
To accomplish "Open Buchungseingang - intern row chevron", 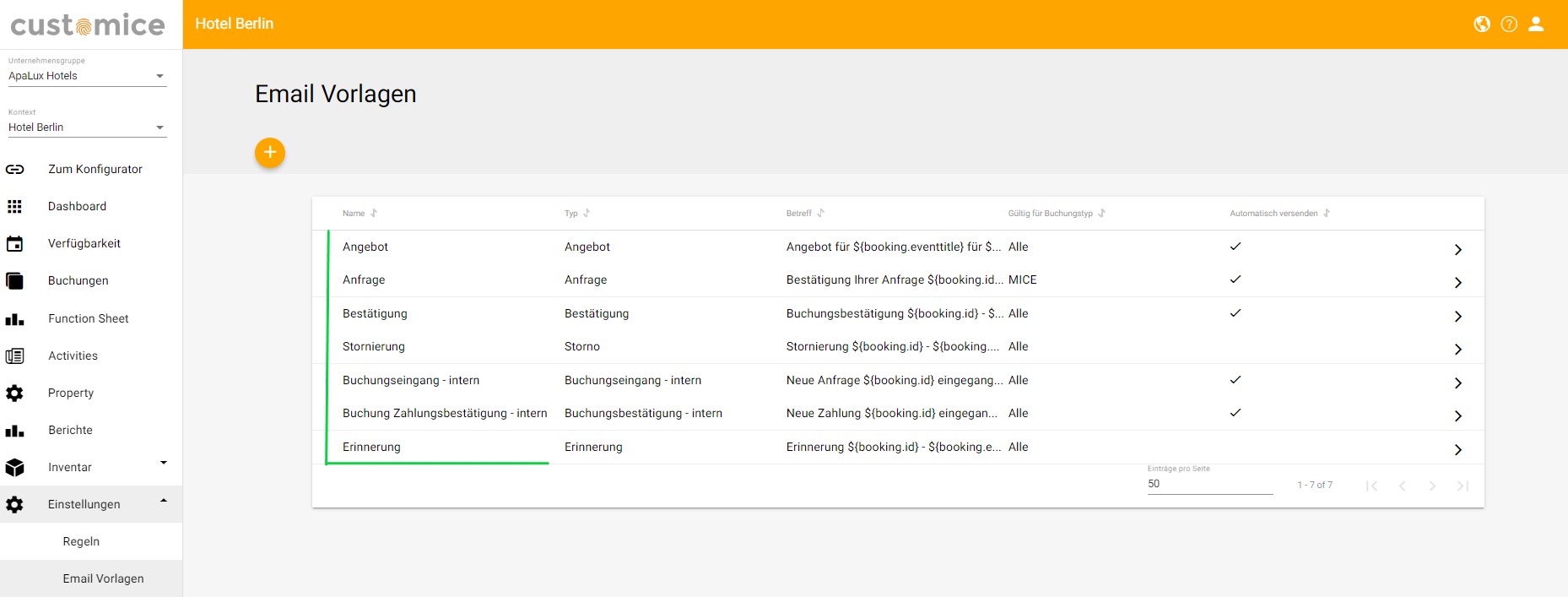I will tap(1457, 383).
